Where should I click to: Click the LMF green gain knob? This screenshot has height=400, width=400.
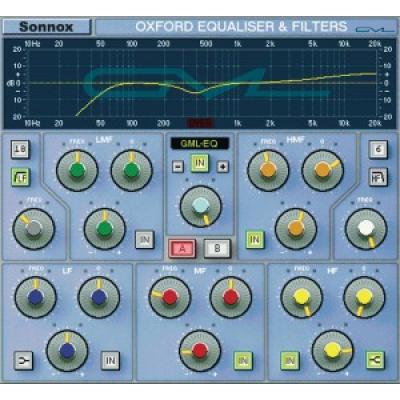tap(105, 229)
